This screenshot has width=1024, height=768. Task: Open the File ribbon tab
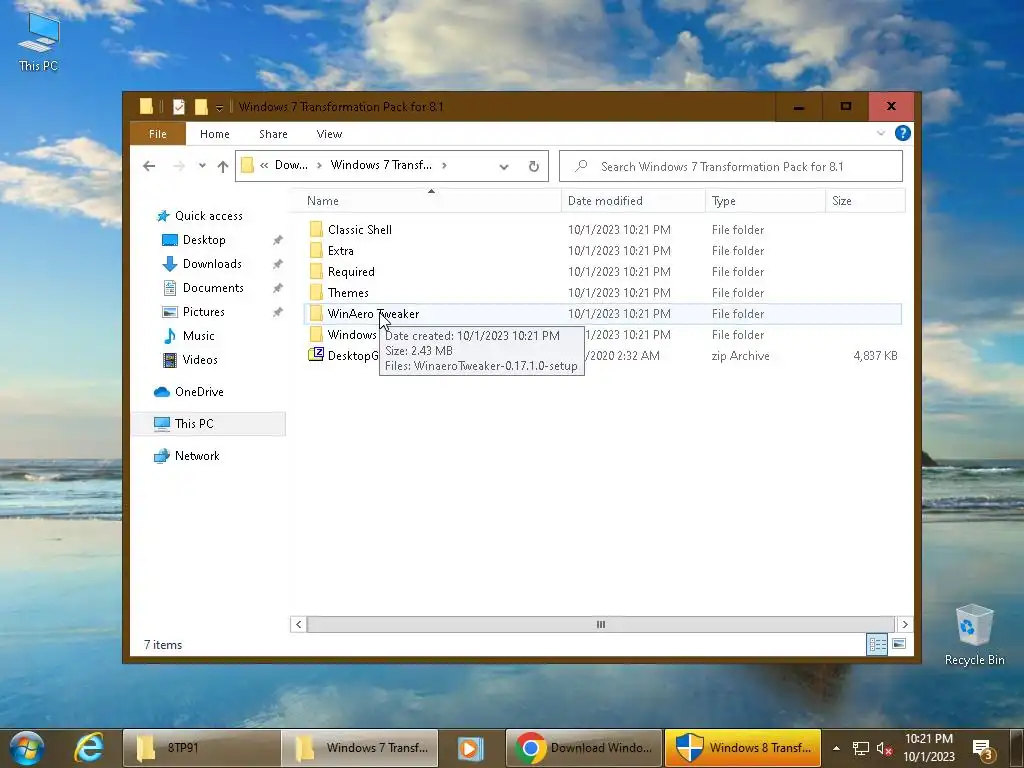158,134
